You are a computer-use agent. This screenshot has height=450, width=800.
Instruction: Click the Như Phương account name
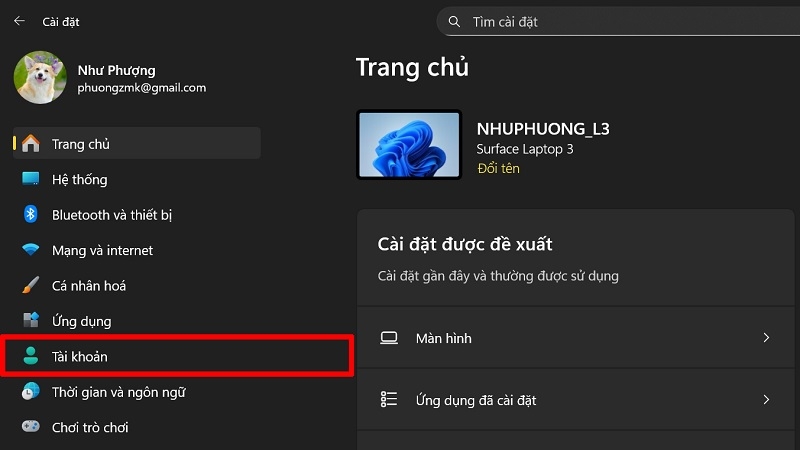tap(116, 70)
